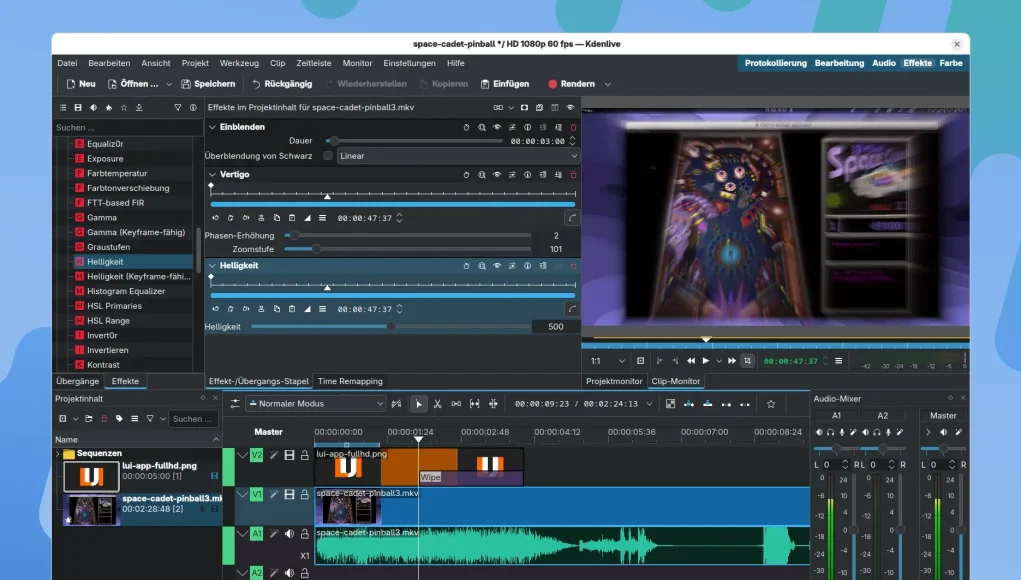
Task: Click the delete icon for the Vertigo effect
Action: pos(573,175)
